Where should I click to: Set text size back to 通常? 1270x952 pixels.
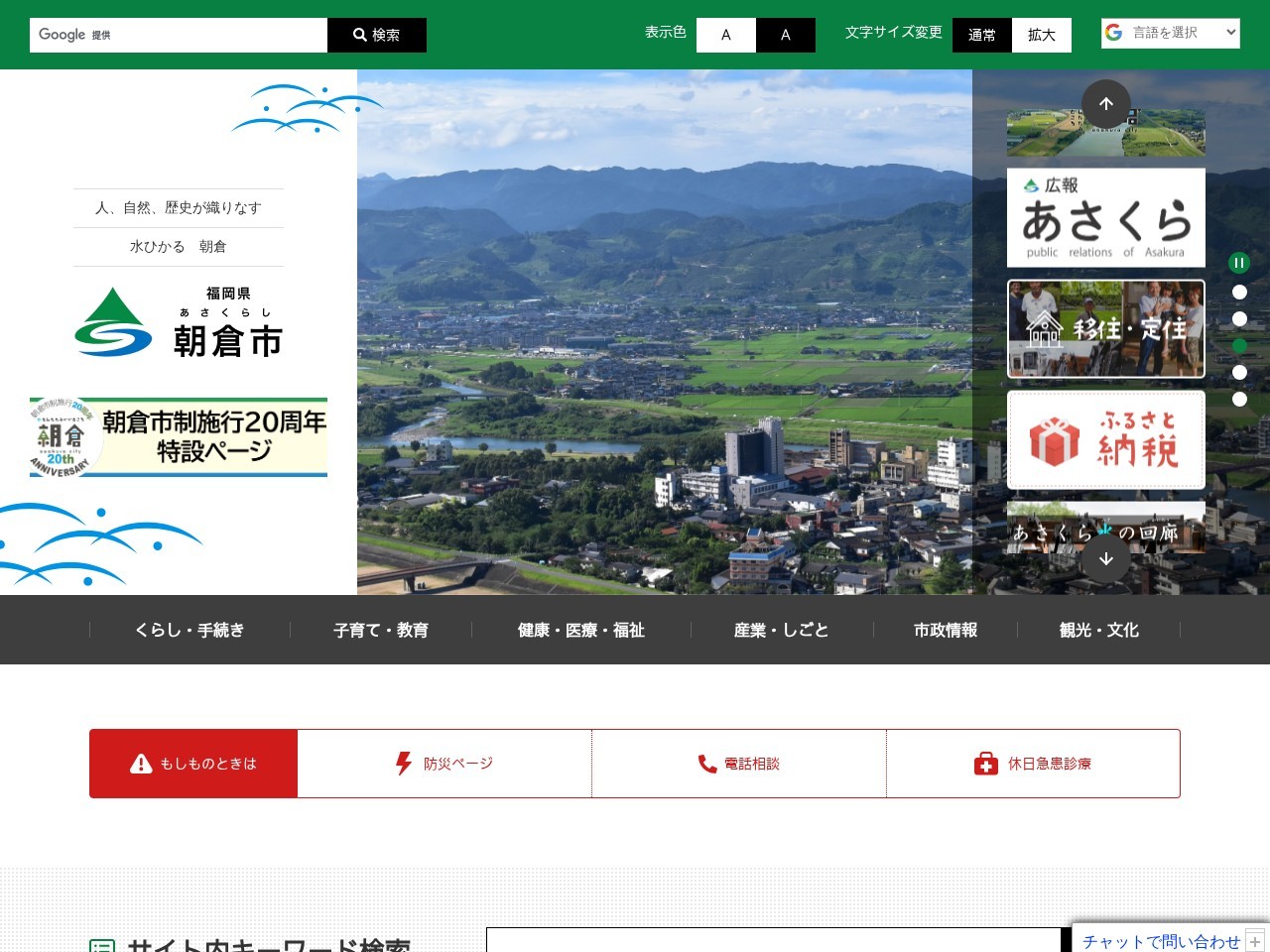[x=982, y=35]
